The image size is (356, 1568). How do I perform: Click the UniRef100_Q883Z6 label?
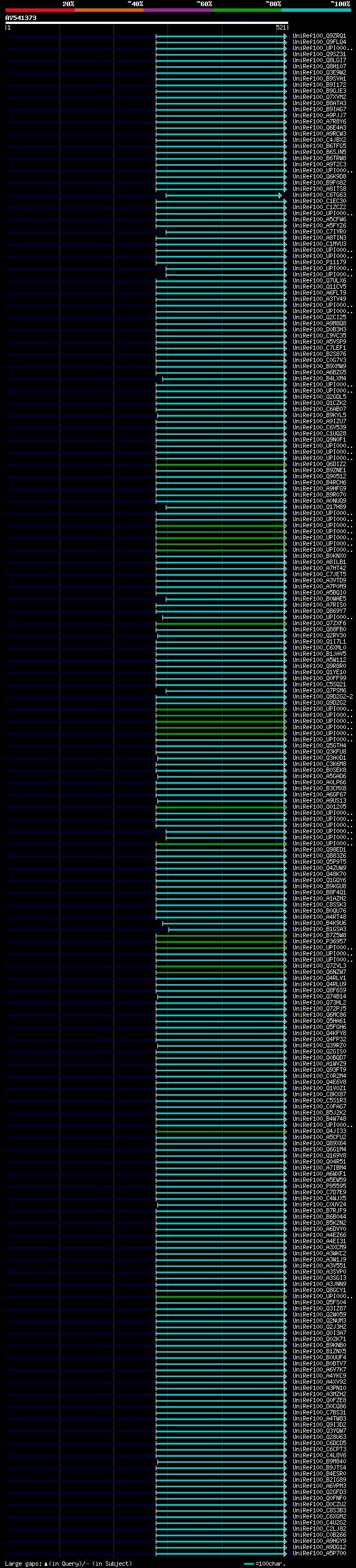[319, 855]
